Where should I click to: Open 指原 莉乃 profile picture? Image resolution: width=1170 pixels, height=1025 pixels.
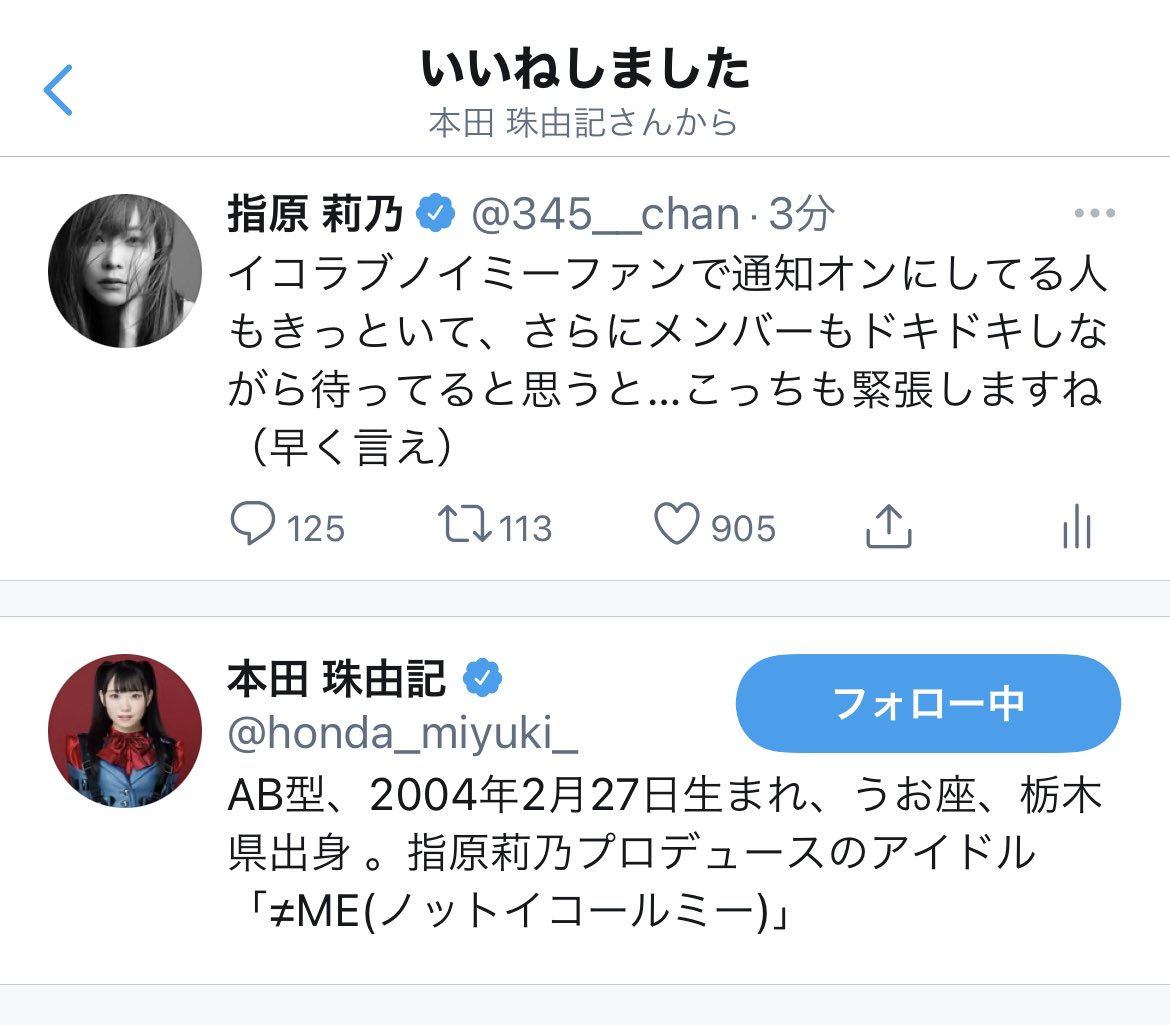pos(125,271)
